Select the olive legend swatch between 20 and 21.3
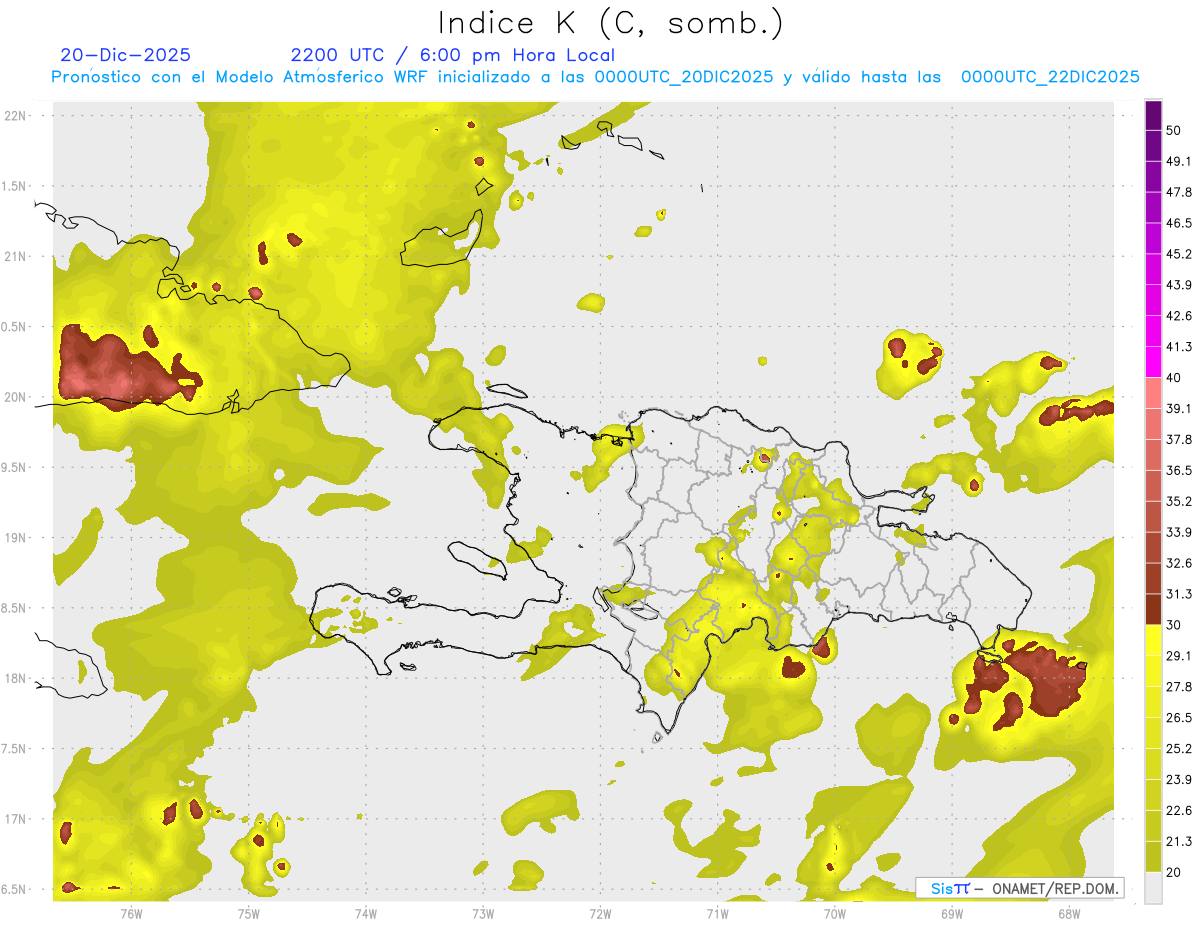The width and height of the screenshot is (1200, 927). [1154, 857]
